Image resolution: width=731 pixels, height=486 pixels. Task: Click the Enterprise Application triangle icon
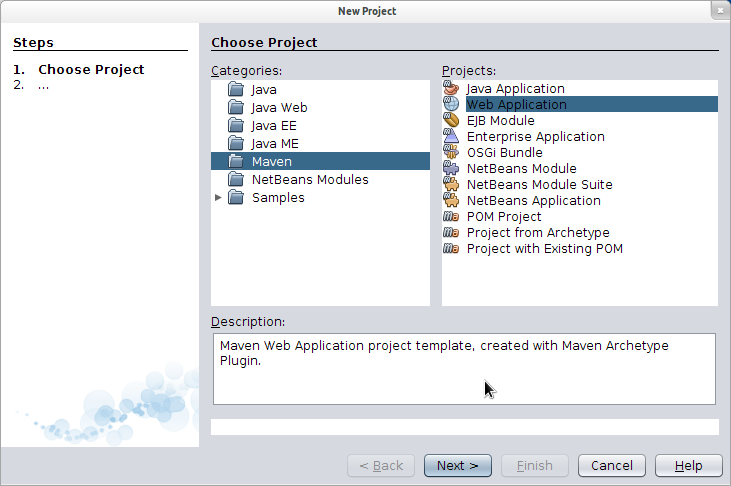coord(451,136)
